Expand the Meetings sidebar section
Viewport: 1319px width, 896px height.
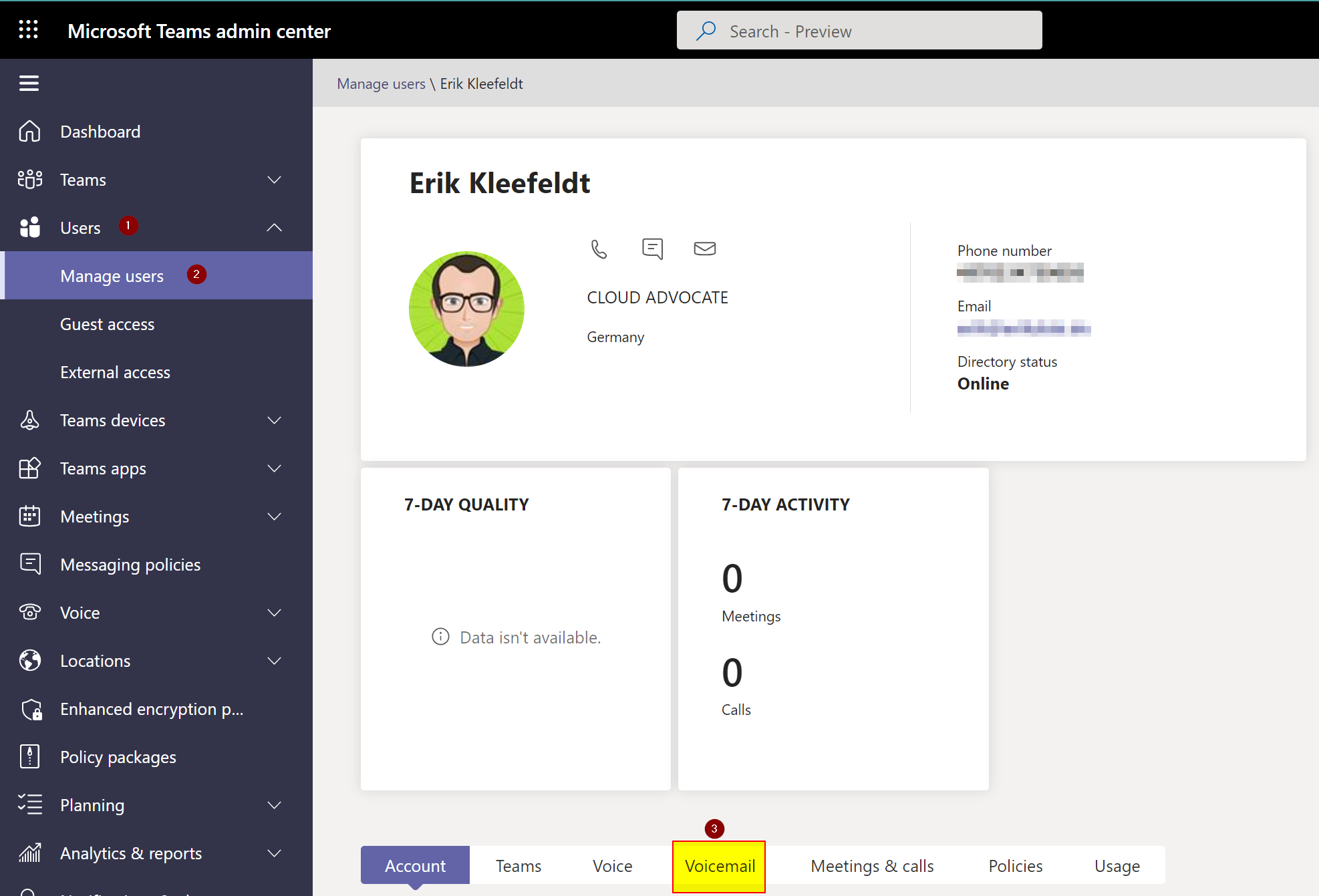[x=274, y=516]
